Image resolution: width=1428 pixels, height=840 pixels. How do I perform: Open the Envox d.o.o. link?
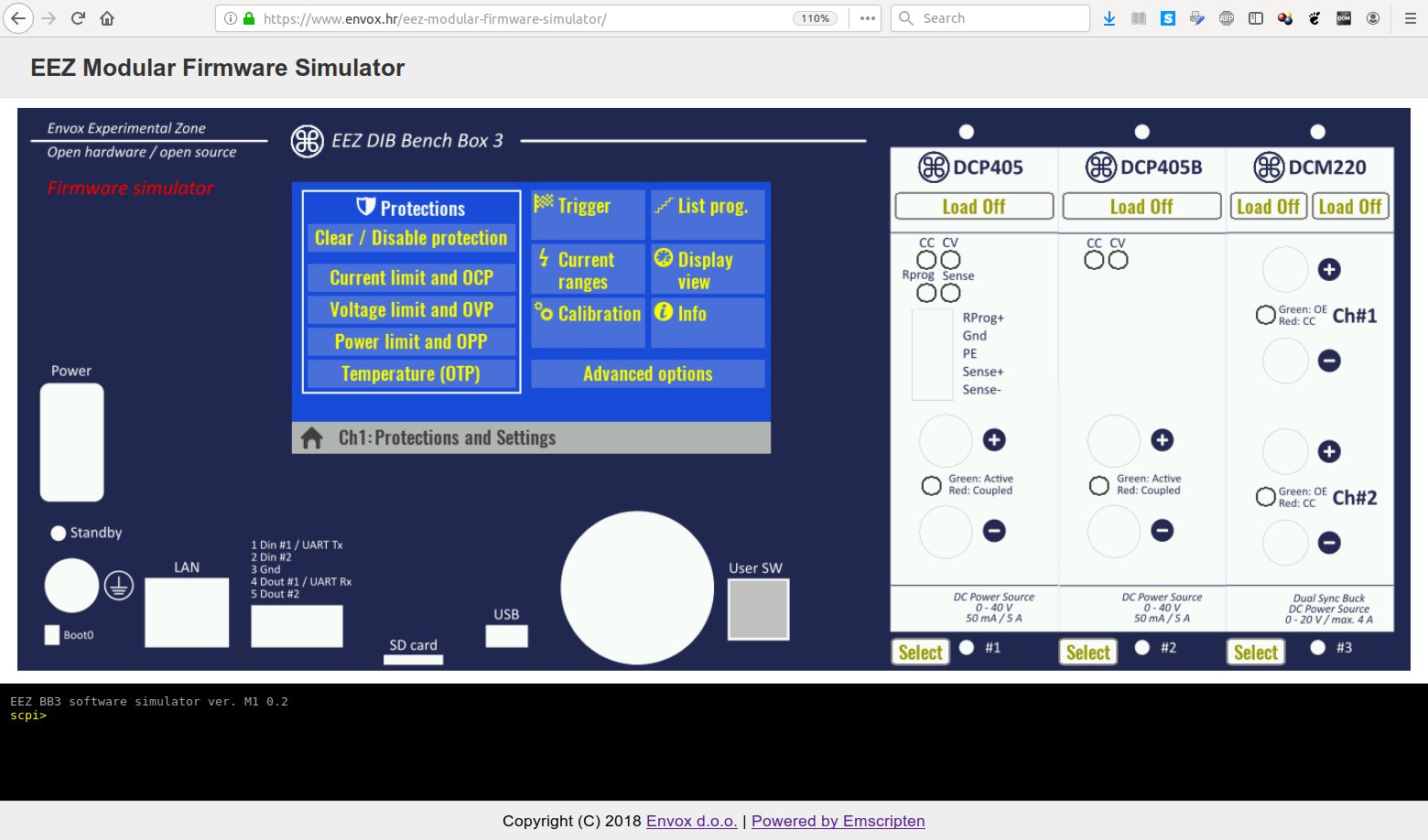tap(691, 821)
